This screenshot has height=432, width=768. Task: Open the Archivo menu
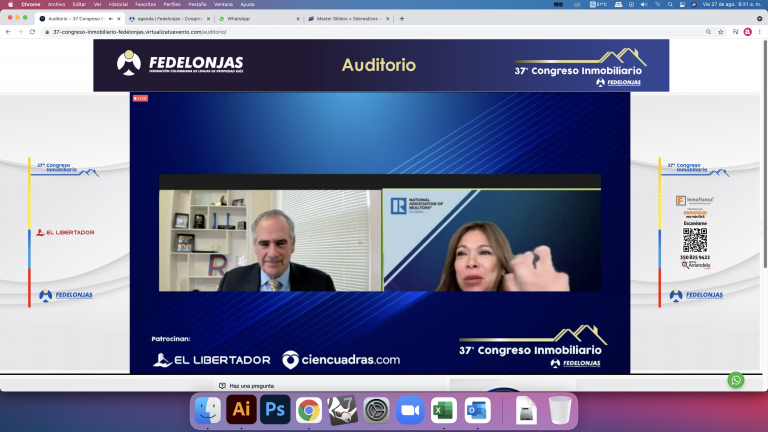coord(56,4)
